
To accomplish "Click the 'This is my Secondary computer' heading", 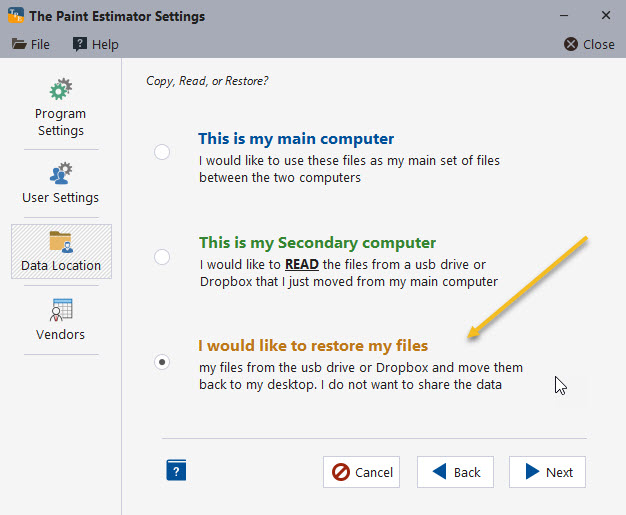I will 317,243.
